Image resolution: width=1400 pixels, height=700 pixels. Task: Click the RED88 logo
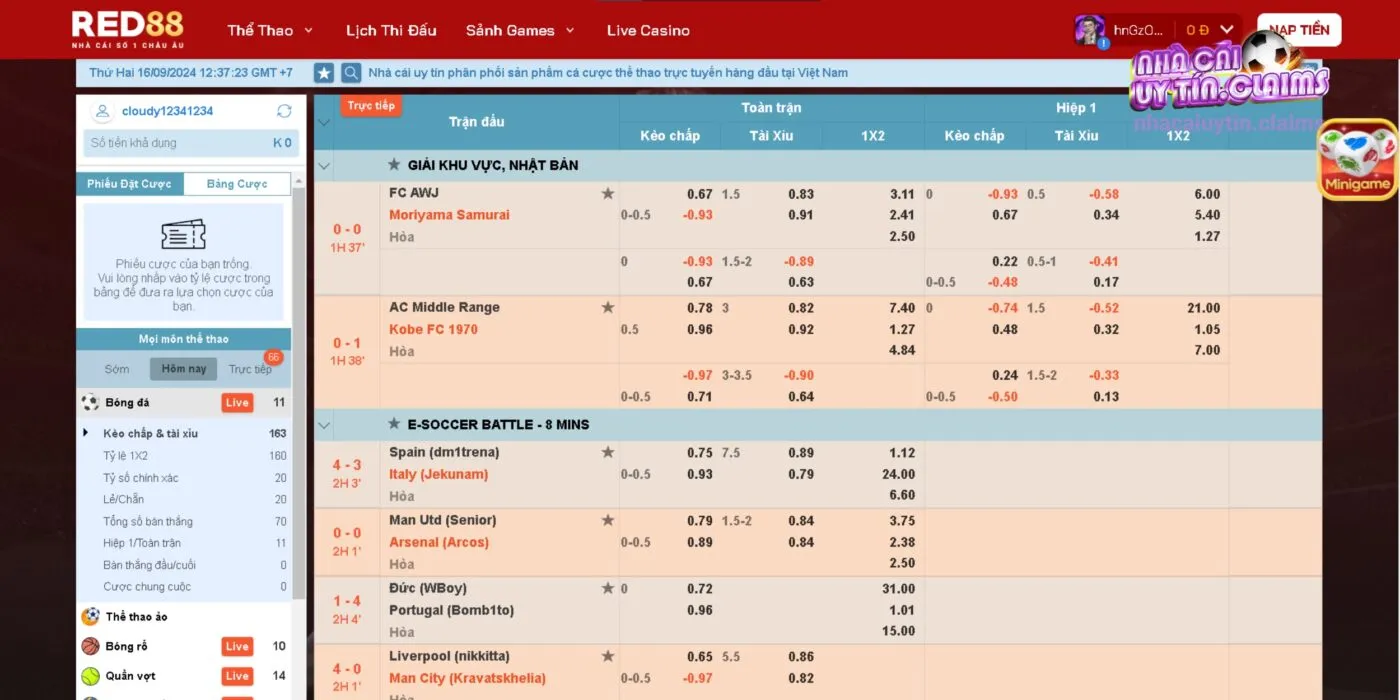(127, 29)
